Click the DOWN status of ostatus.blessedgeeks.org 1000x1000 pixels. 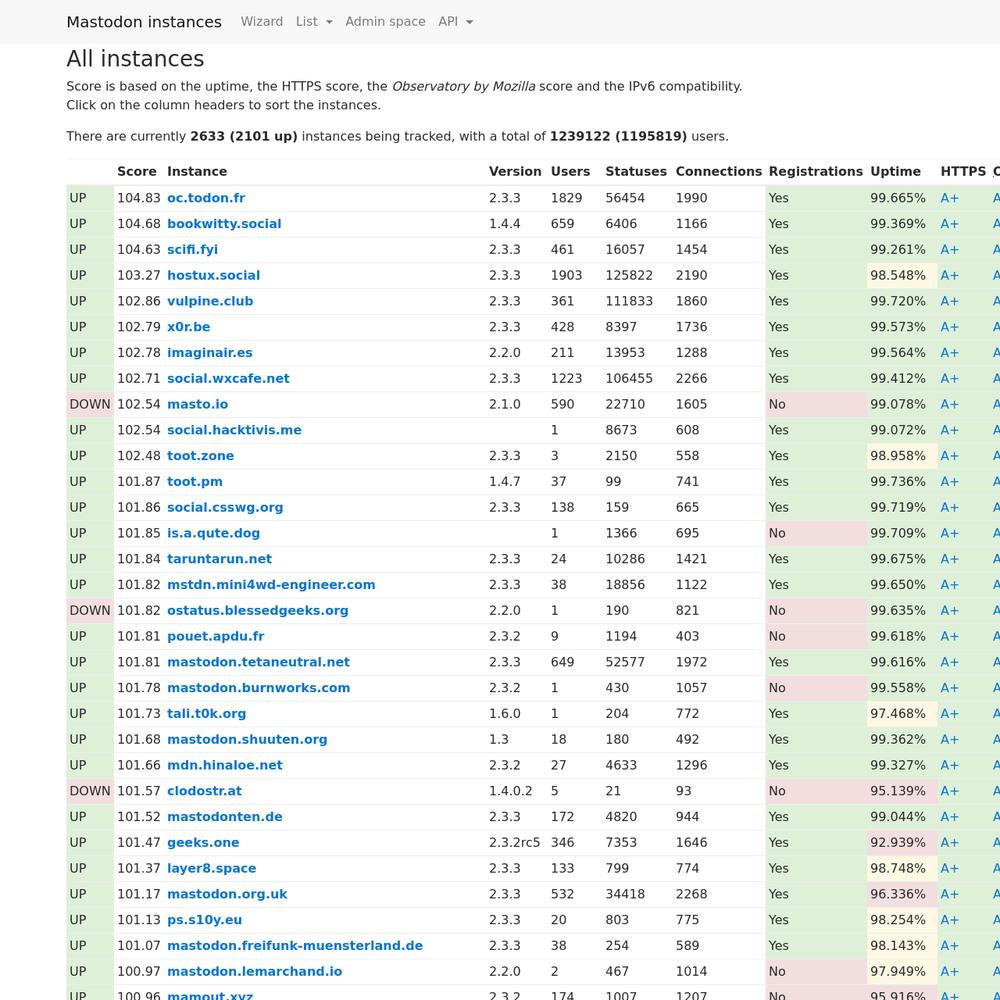(x=90, y=610)
